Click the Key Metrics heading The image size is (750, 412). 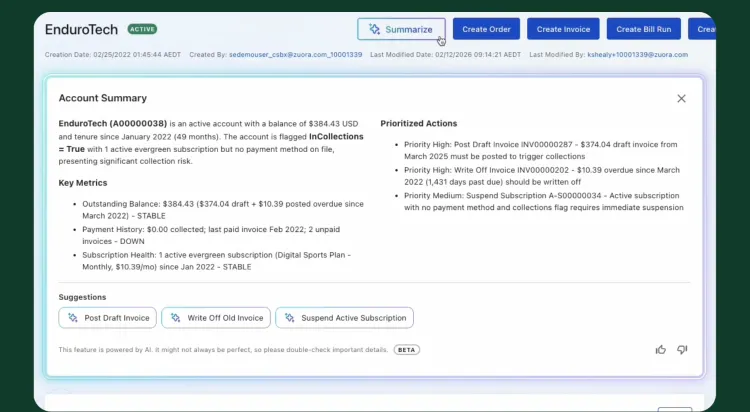[83, 183]
